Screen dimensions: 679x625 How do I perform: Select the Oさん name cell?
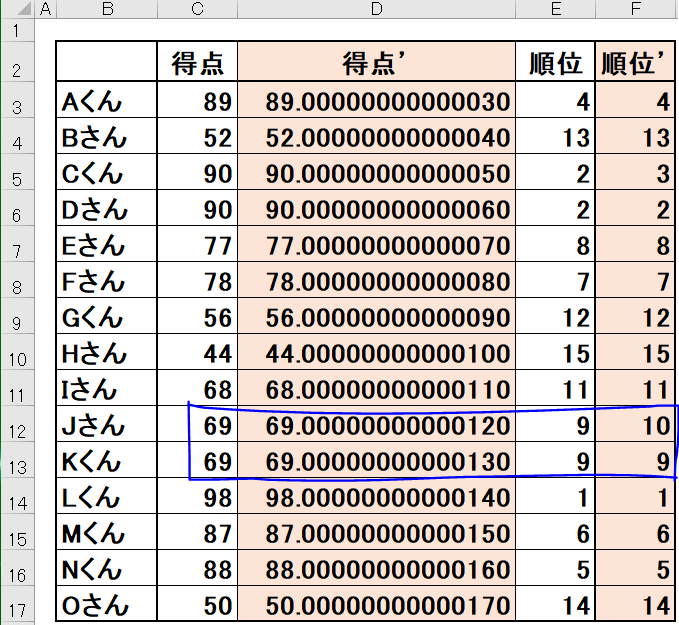click(x=107, y=603)
